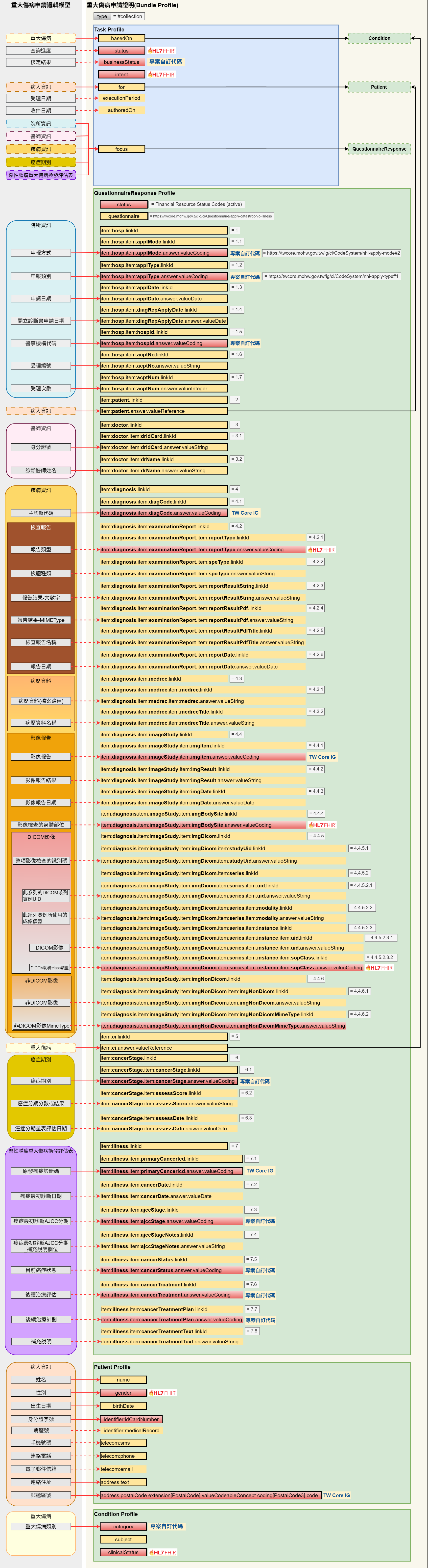Click the 病歷資料(檔案路徑) box

coord(41,701)
